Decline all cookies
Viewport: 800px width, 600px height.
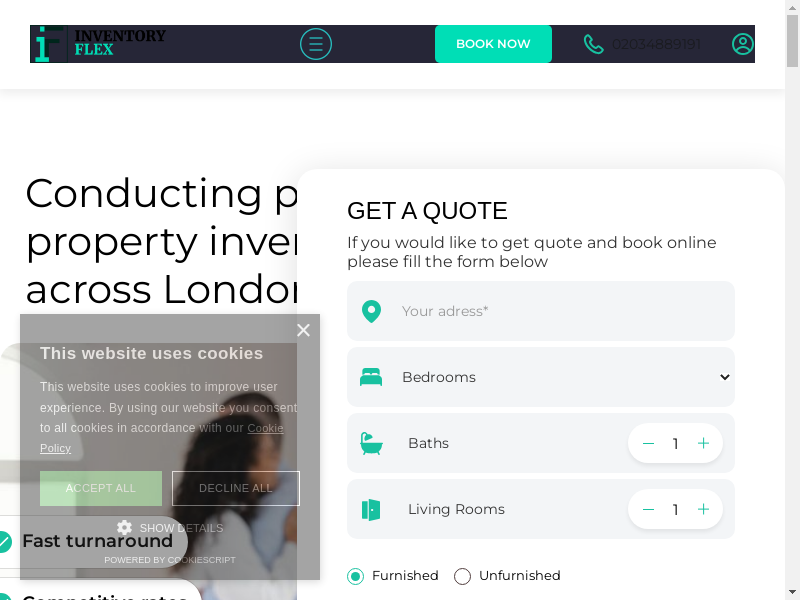pos(236,488)
